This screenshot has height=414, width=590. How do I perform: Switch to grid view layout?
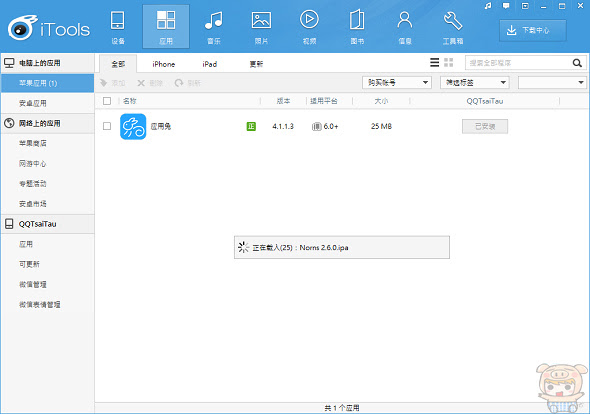click(x=449, y=62)
